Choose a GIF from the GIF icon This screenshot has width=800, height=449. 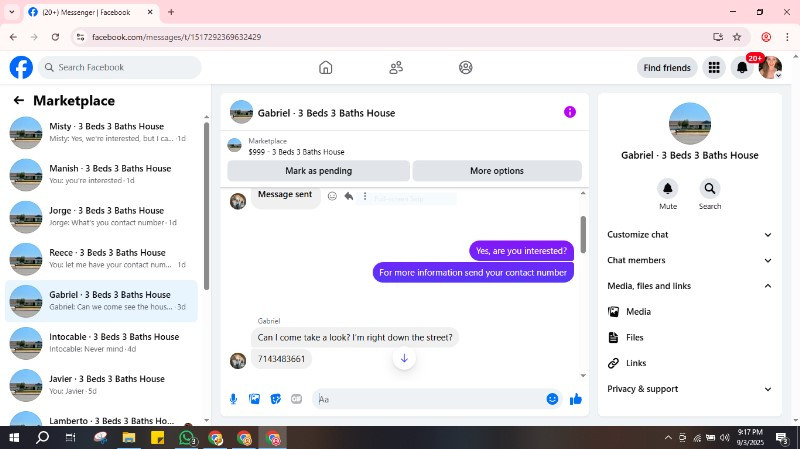pos(296,399)
